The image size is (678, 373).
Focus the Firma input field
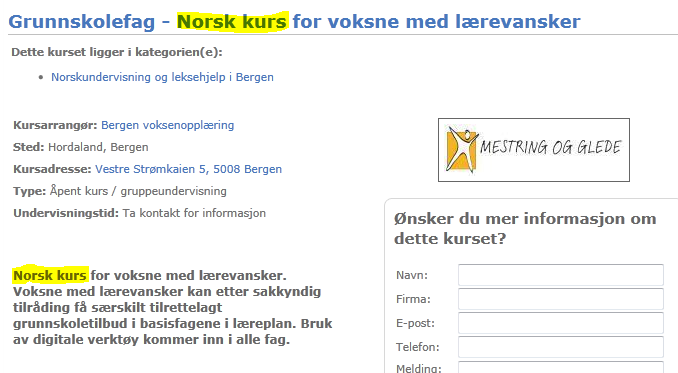point(561,299)
